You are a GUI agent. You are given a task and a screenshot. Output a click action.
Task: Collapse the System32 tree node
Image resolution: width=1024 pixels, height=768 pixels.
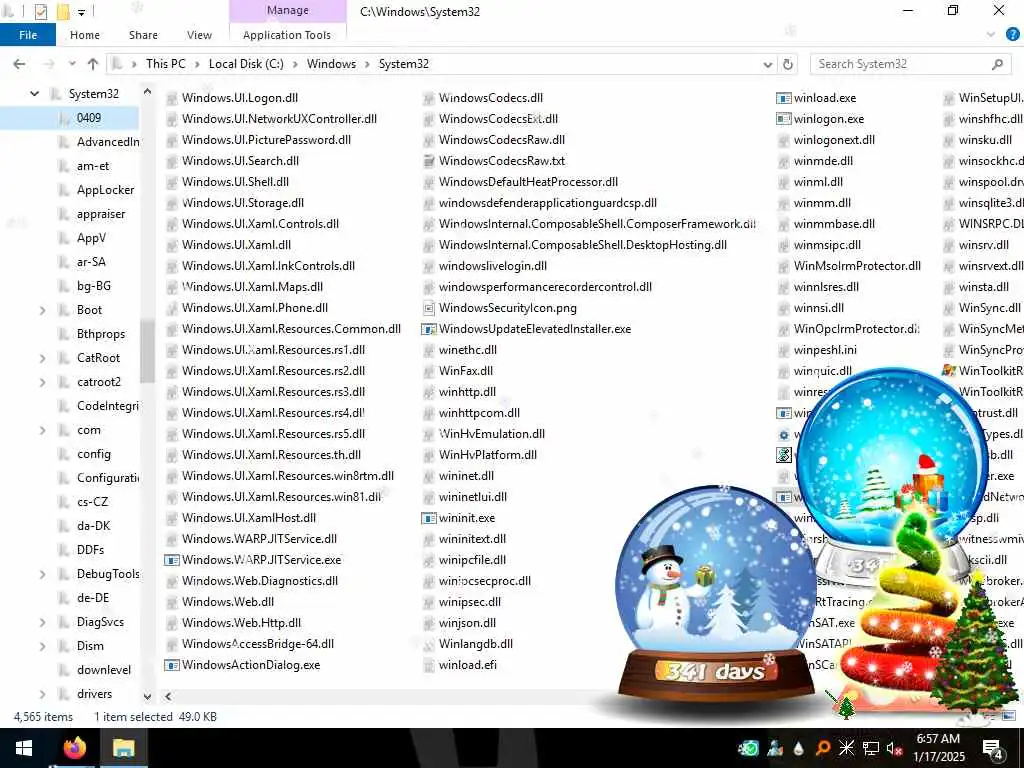coord(34,94)
